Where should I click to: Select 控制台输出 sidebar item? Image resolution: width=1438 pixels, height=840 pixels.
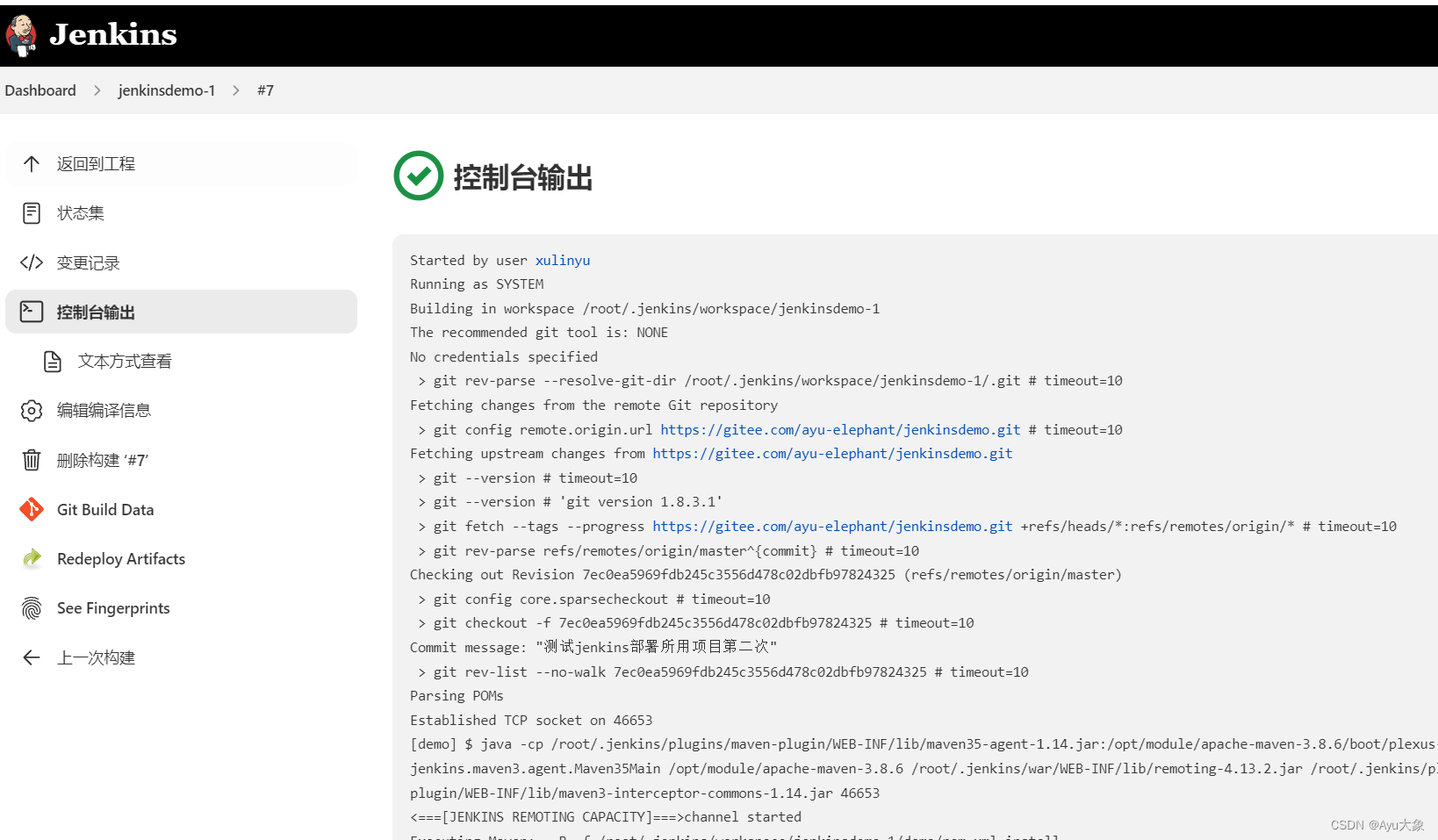181,312
